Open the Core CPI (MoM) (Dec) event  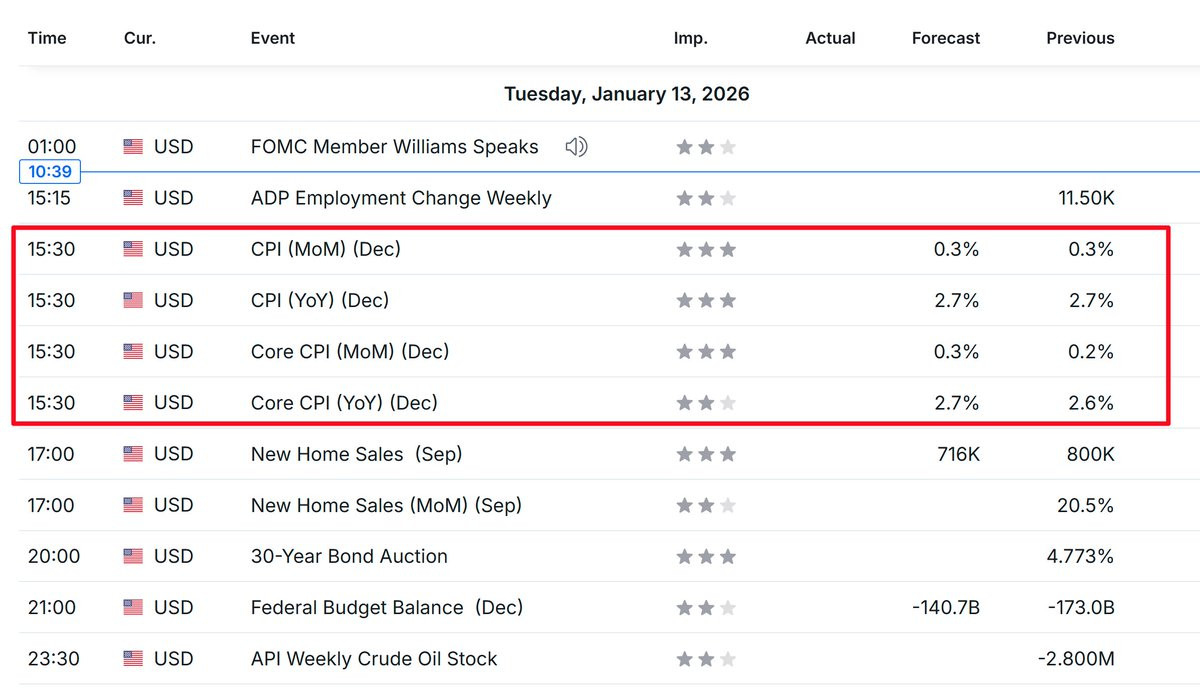(350, 352)
